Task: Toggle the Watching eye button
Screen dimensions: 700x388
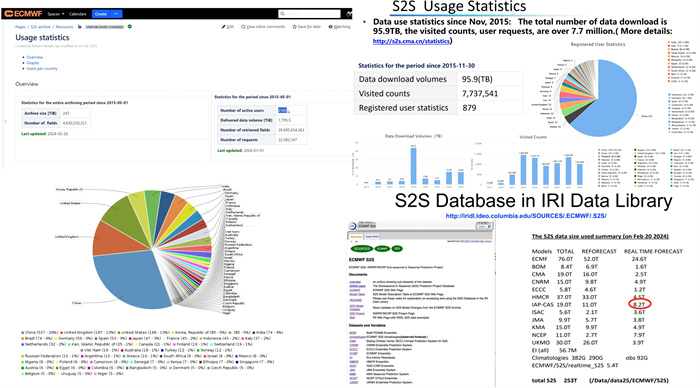Action: [339, 27]
